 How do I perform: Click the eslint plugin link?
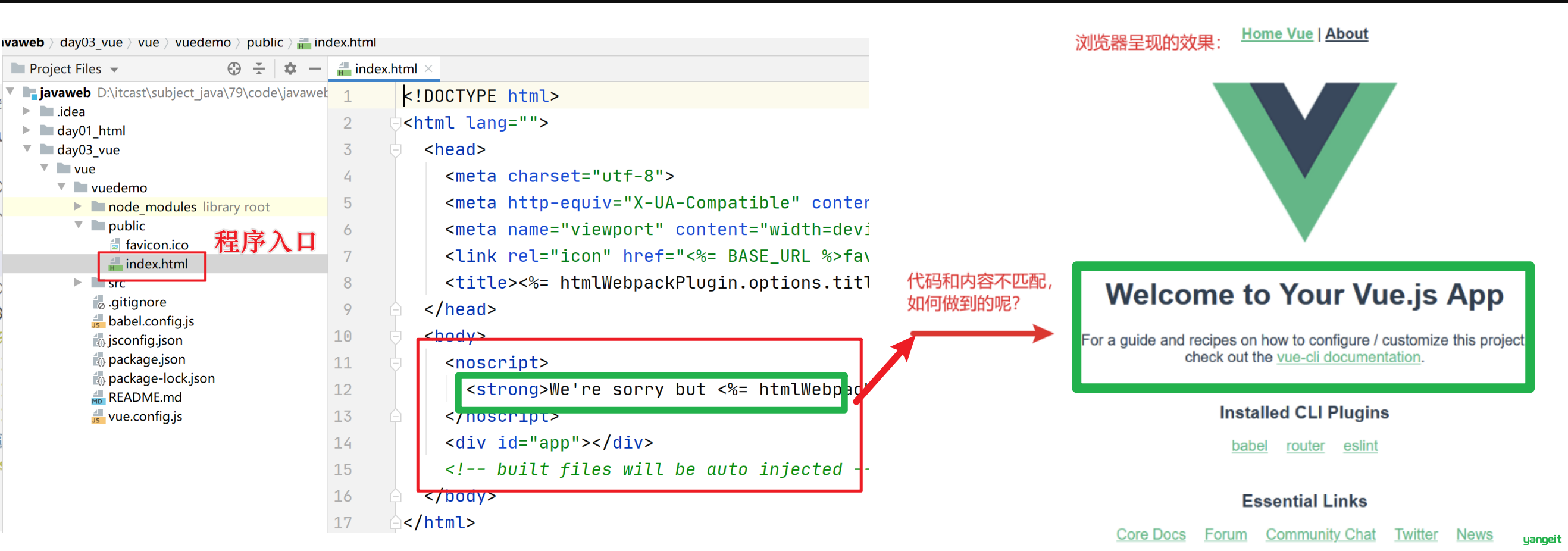coord(1360,446)
